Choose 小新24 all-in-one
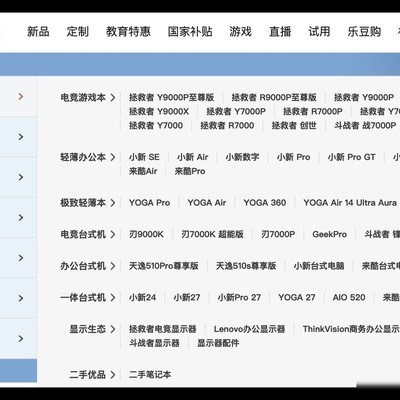This screenshot has width=400, height=400. [142, 297]
